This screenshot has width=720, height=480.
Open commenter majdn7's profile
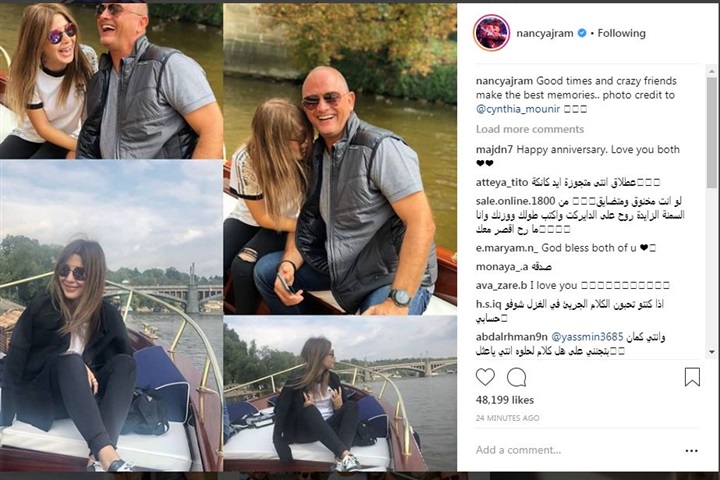pyautogui.click(x=495, y=150)
